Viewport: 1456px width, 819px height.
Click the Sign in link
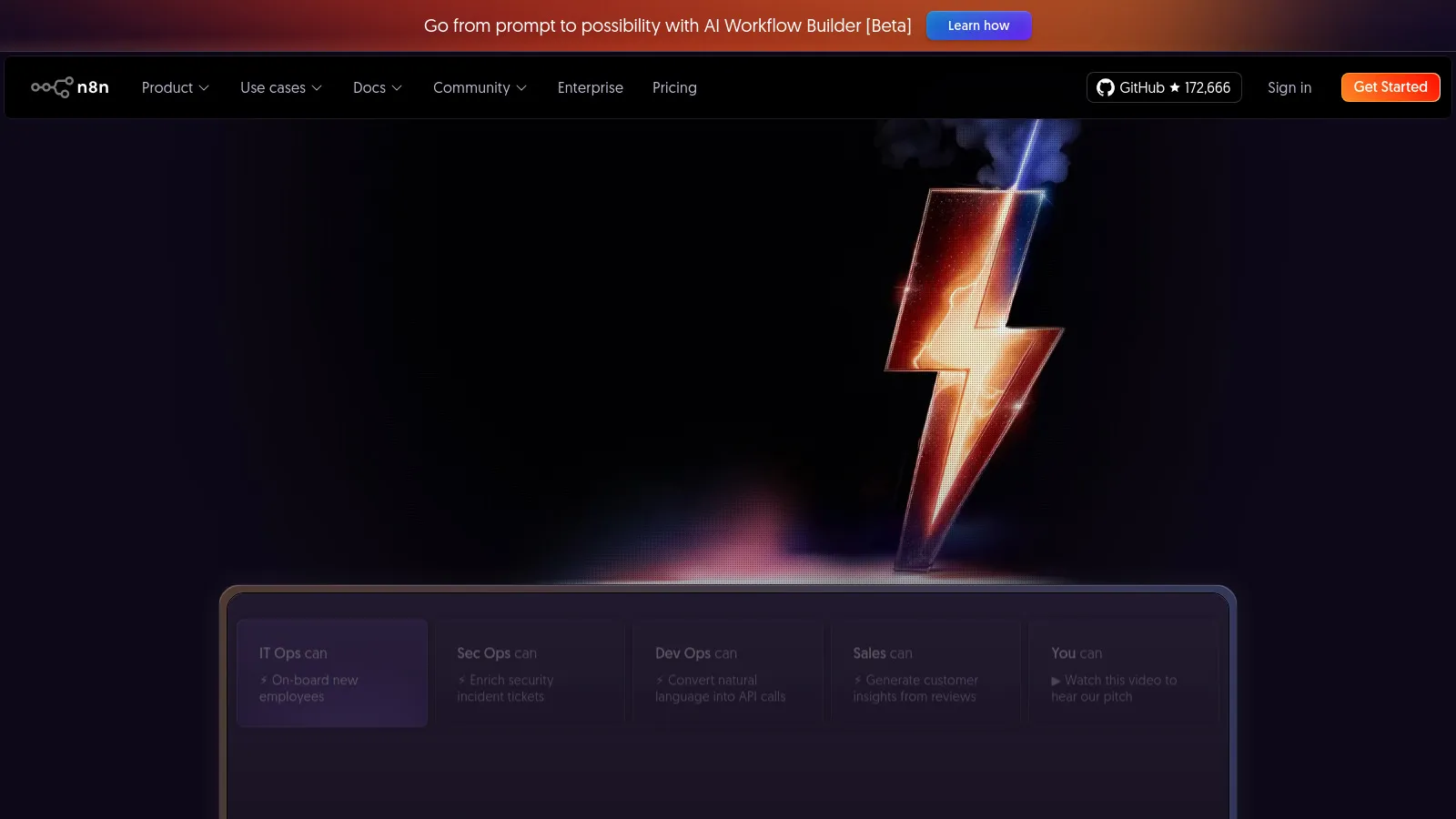1289,87
